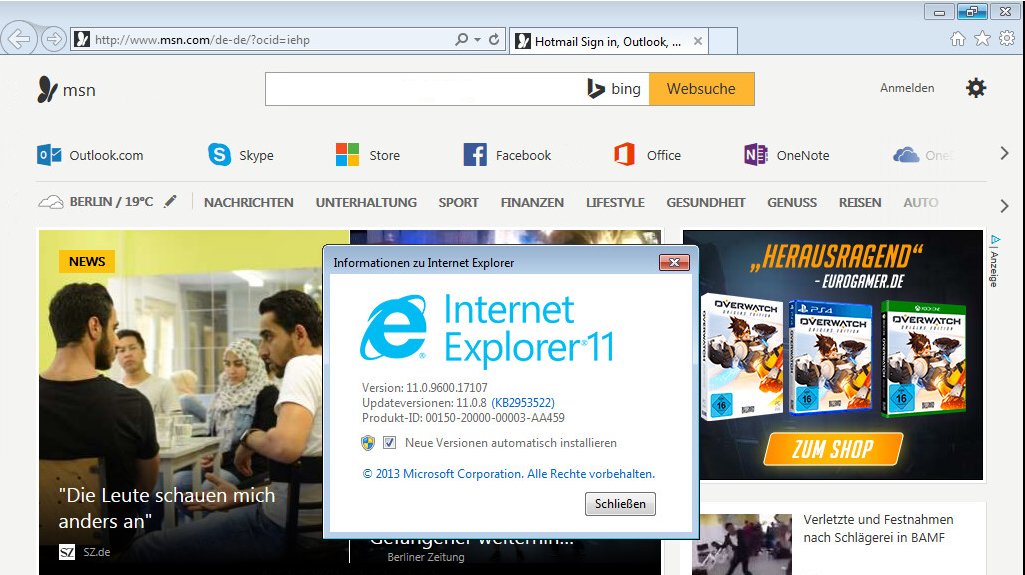
Task: Click the Microsoft Corporation copyright link
Action: (x=509, y=474)
